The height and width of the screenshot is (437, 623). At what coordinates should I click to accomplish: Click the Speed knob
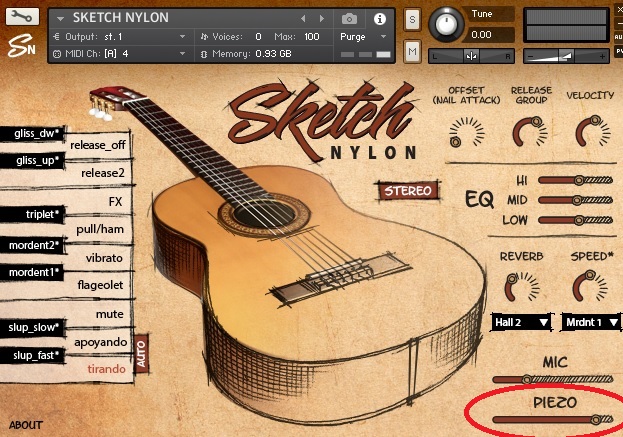click(x=590, y=285)
